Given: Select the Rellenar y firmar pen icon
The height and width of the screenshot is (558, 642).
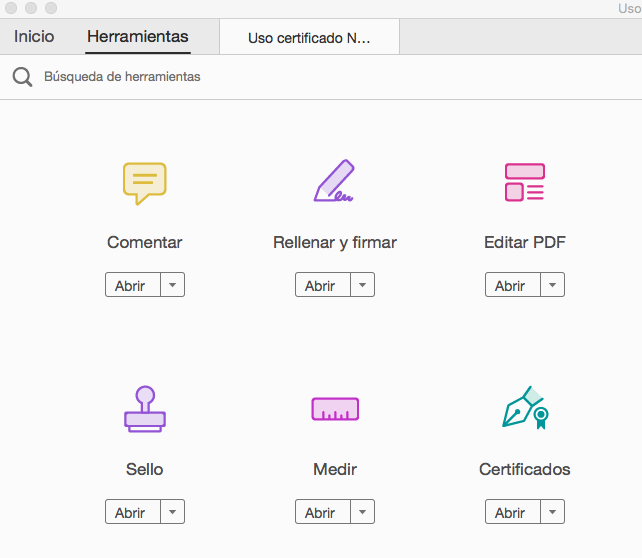Looking at the screenshot, I should (x=334, y=181).
